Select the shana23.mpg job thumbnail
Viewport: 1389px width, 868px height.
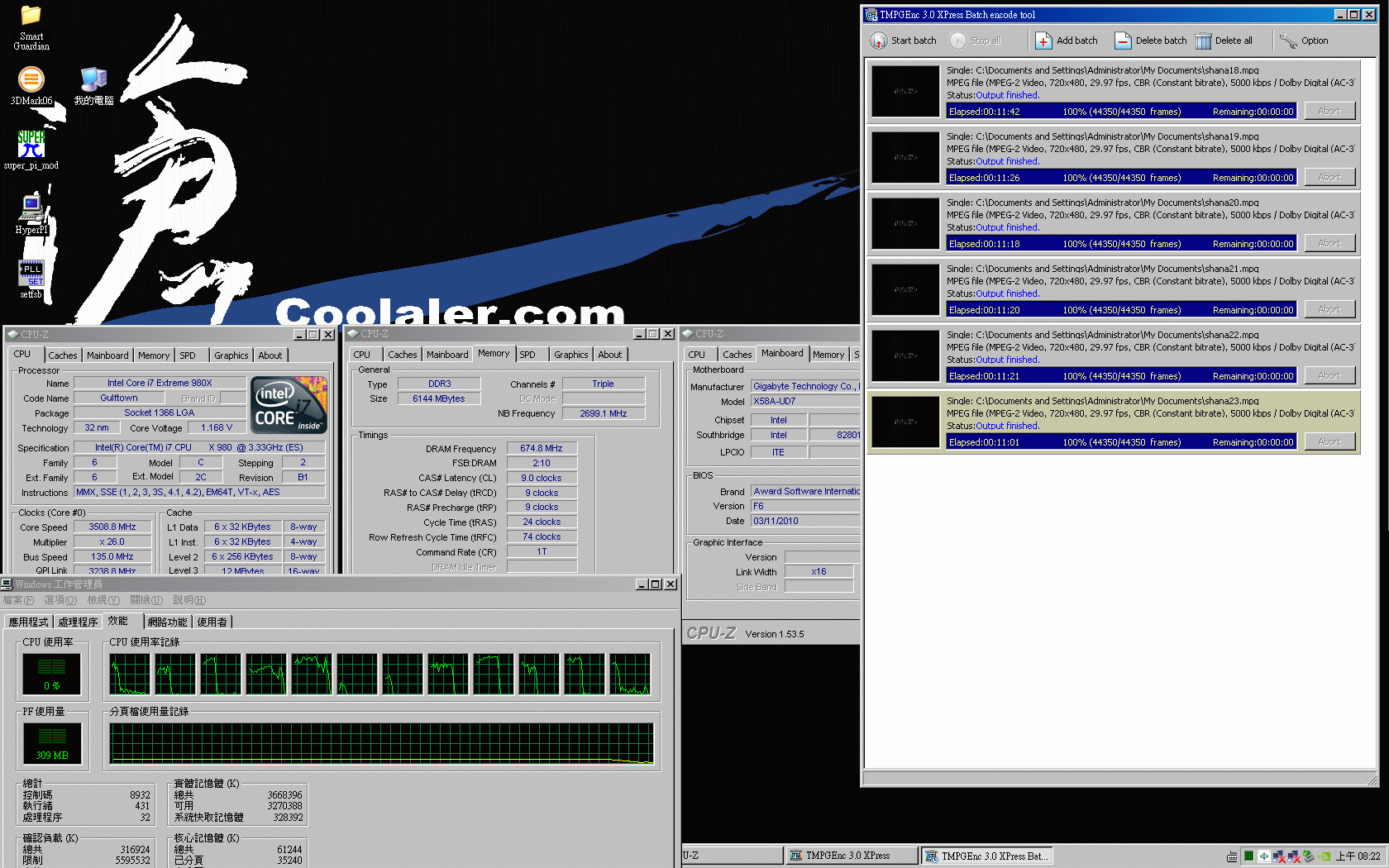coord(905,422)
